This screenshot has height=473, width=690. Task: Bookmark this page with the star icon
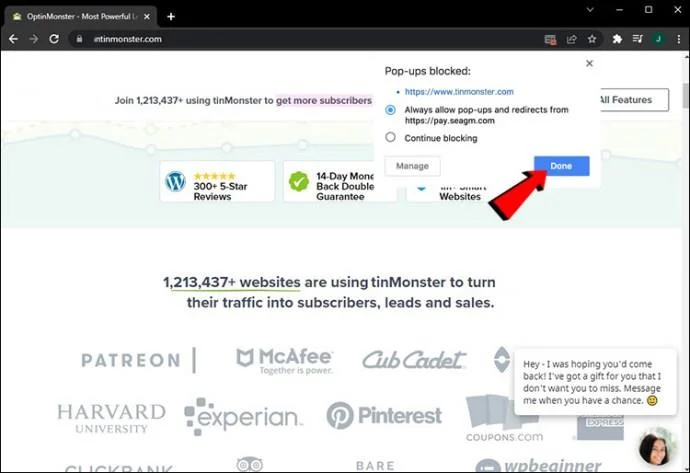[592, 39]
